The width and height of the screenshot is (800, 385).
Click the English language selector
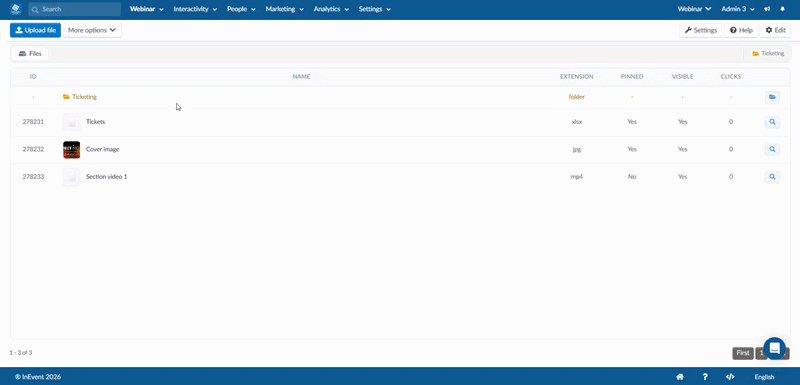tap(764, 377)
